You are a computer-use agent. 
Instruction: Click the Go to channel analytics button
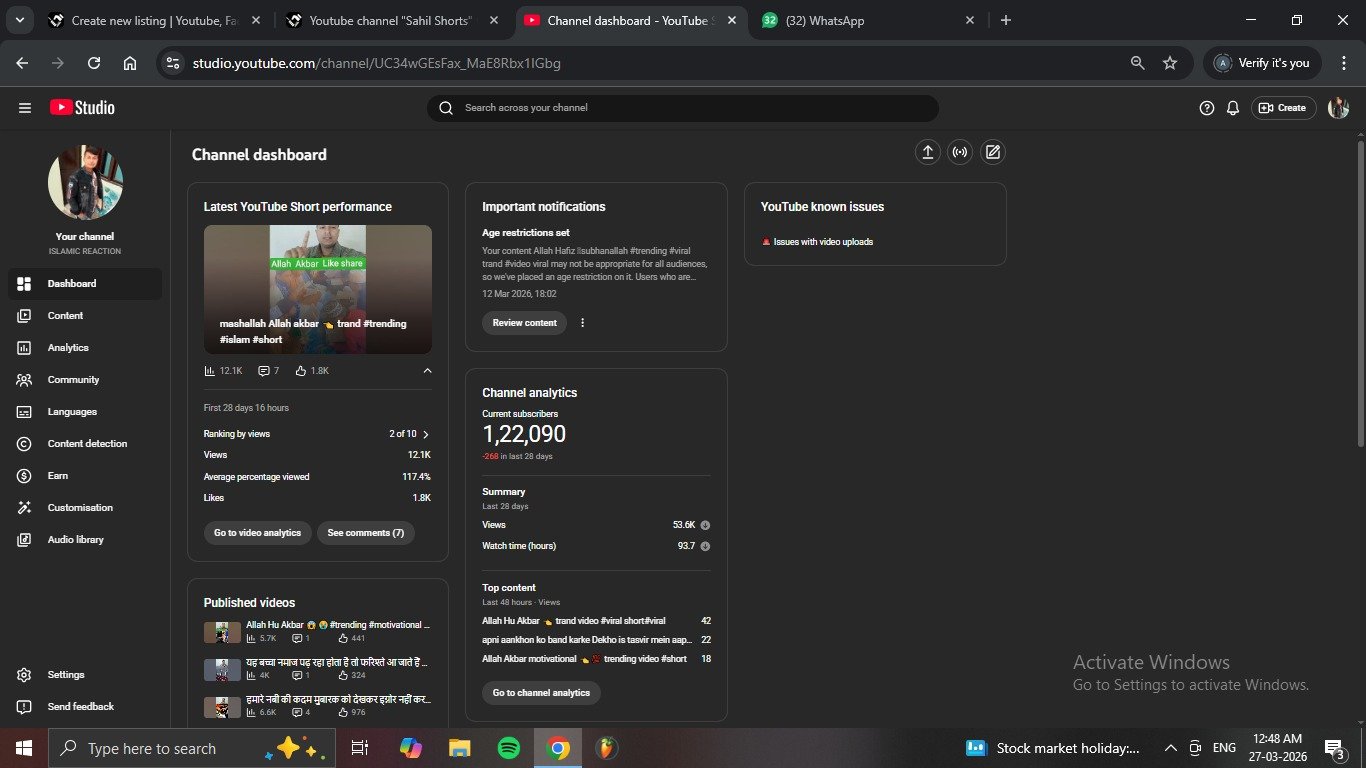tap(541, 693)
